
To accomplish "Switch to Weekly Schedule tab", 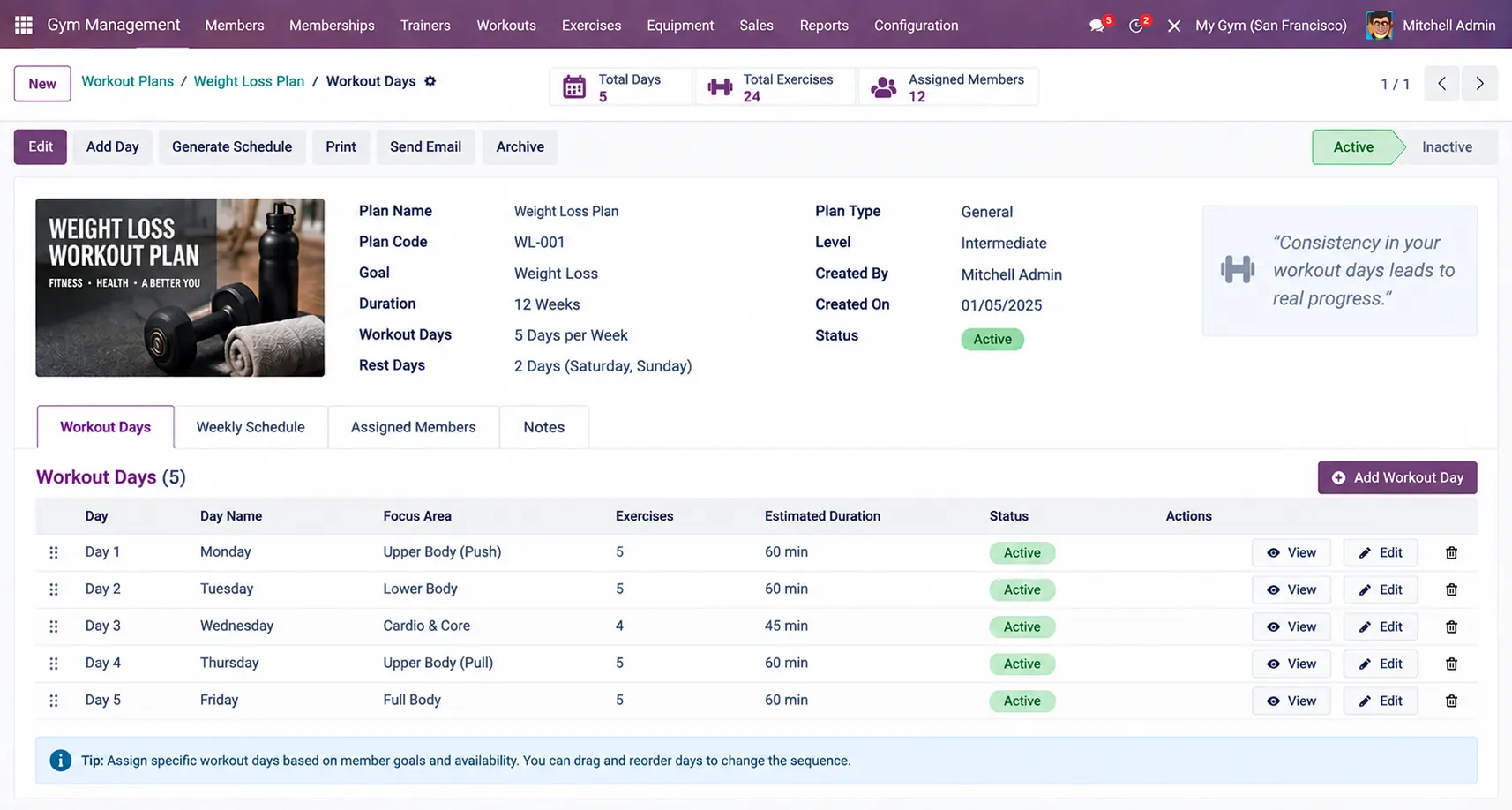I will [x=251, y=427].
